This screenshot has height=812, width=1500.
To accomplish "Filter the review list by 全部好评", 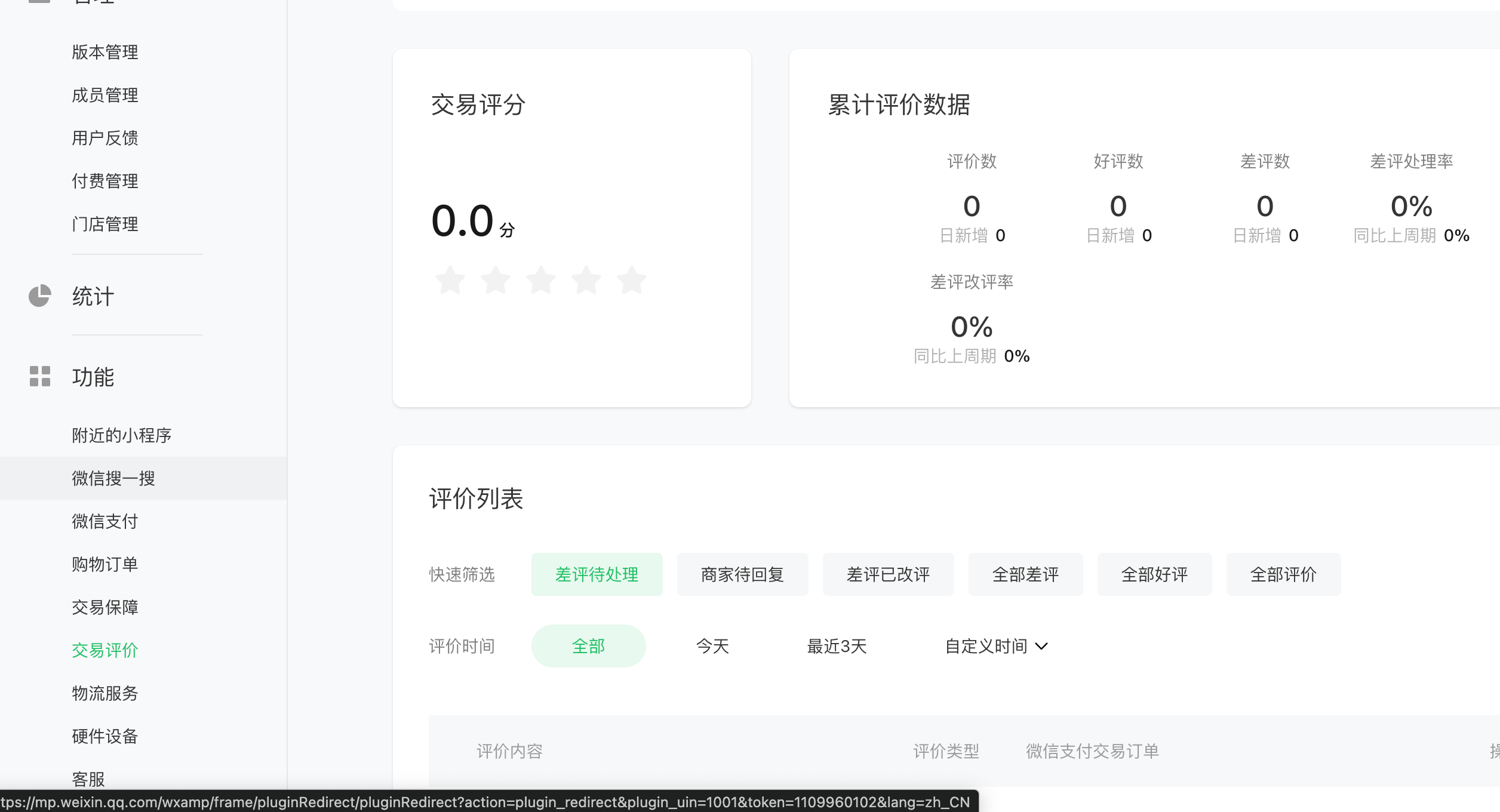I will [x=1154, y=574].
